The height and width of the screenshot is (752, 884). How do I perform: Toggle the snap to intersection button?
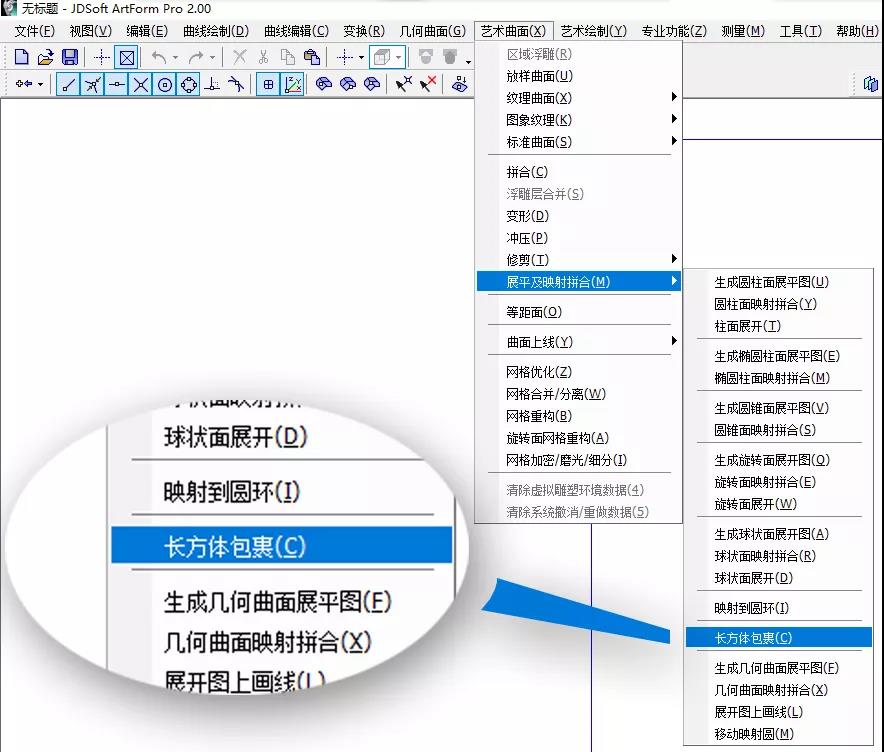point(141,85)
